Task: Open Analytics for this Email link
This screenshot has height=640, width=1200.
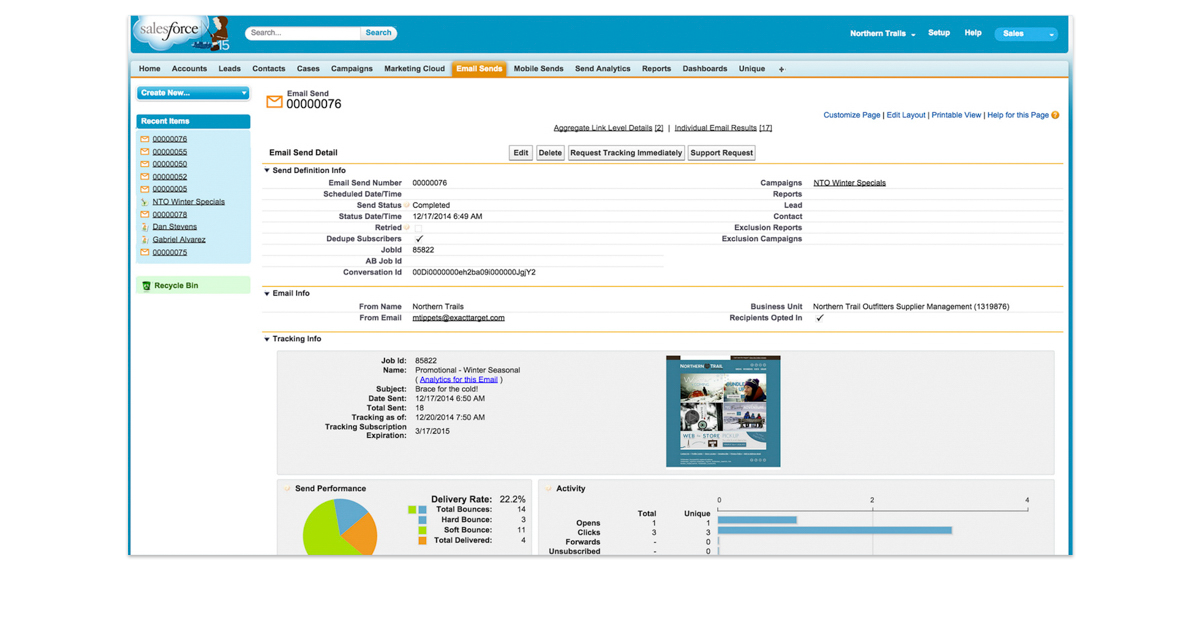Action: click(459, 380)
